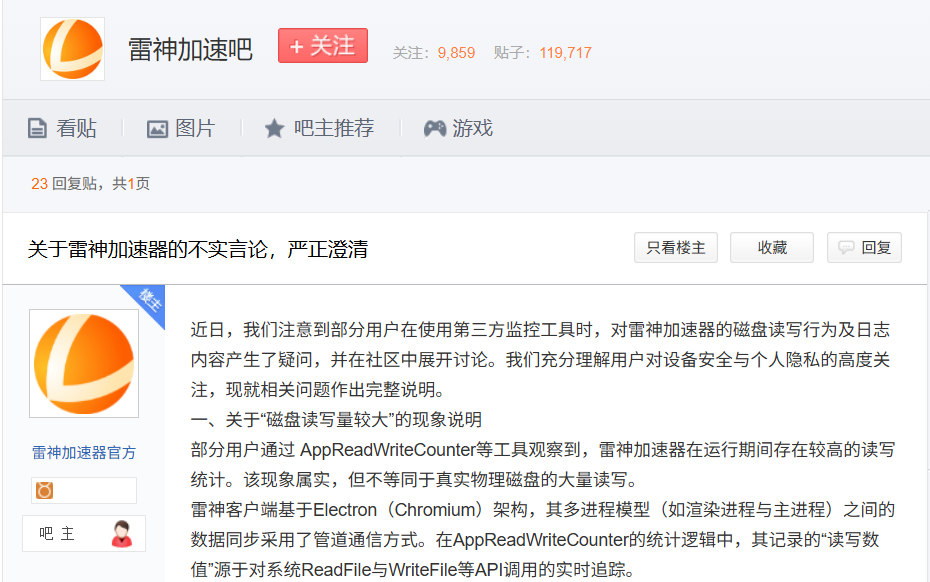Open the 雷神加速吧 forum name link

click(x=190, y=50)
